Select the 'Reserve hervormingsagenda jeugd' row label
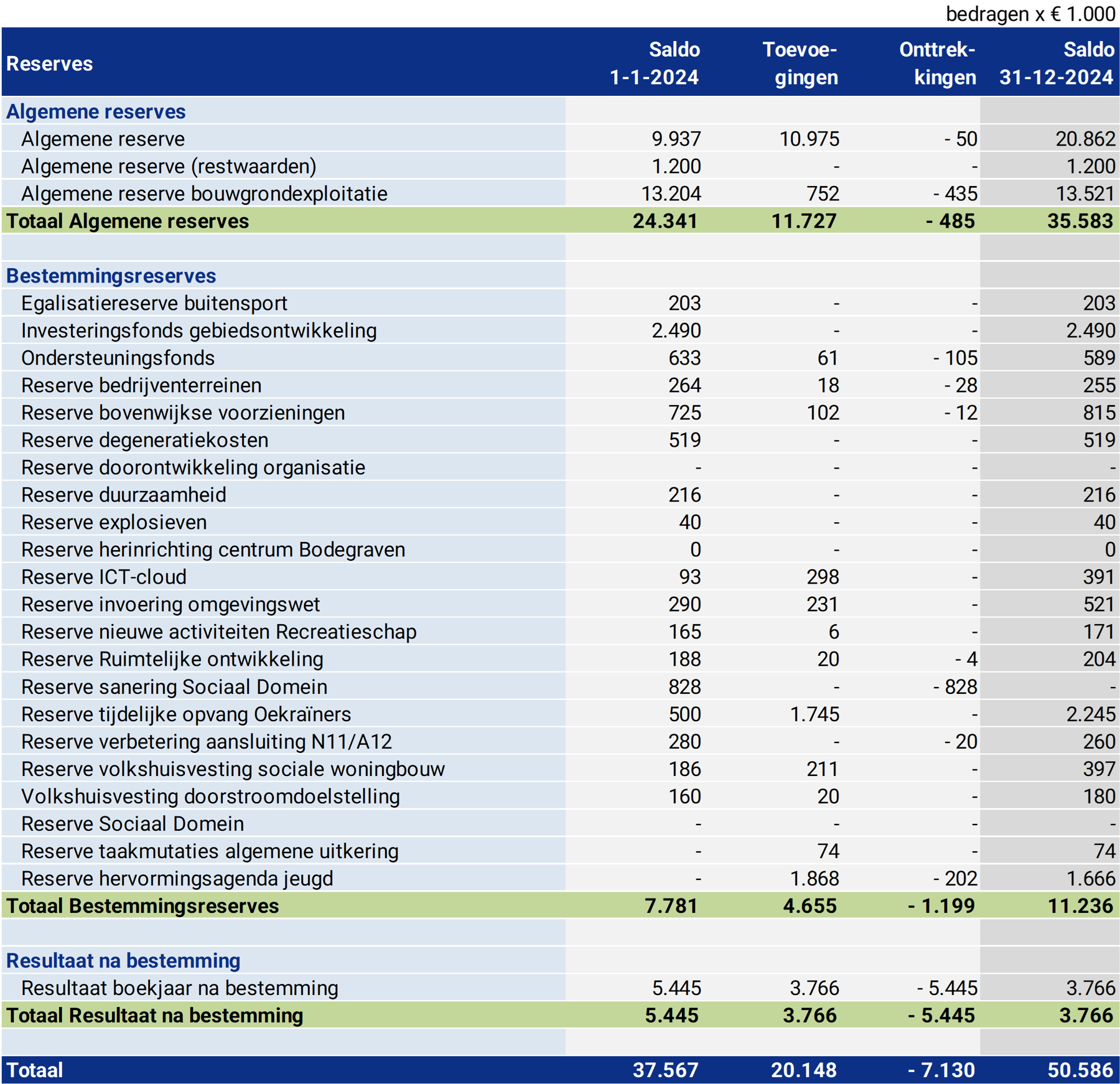1120x1084 pixels. pyautogui.click(x=177, y=879)
